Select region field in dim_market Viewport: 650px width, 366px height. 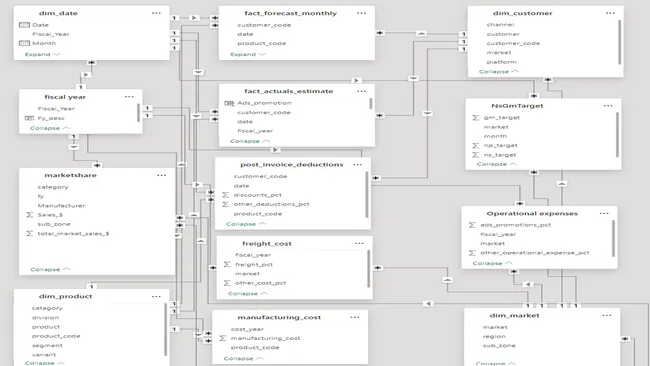[494, 337]
